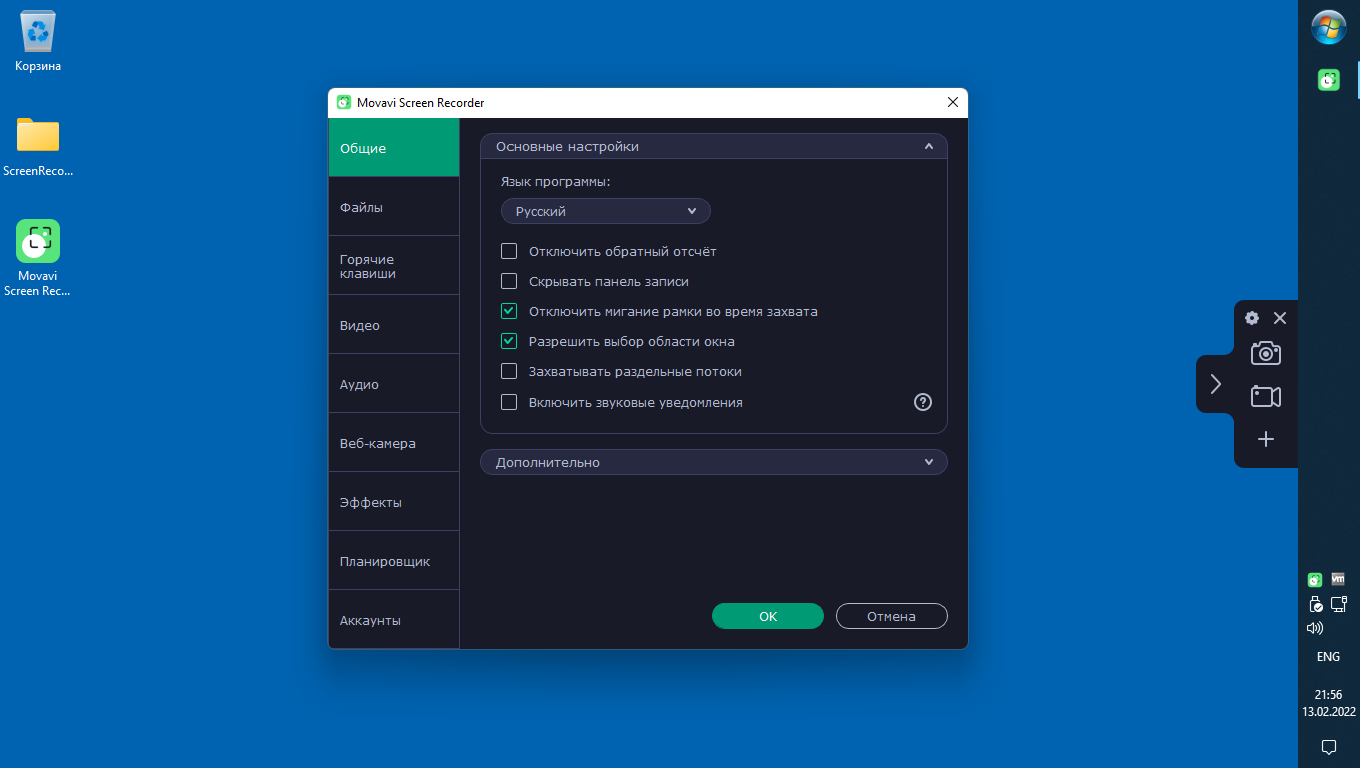The height and width of the screenshot is (768, 1360).
Task: Click the Movavi icon in the system tray
Action: (1315, 580)
